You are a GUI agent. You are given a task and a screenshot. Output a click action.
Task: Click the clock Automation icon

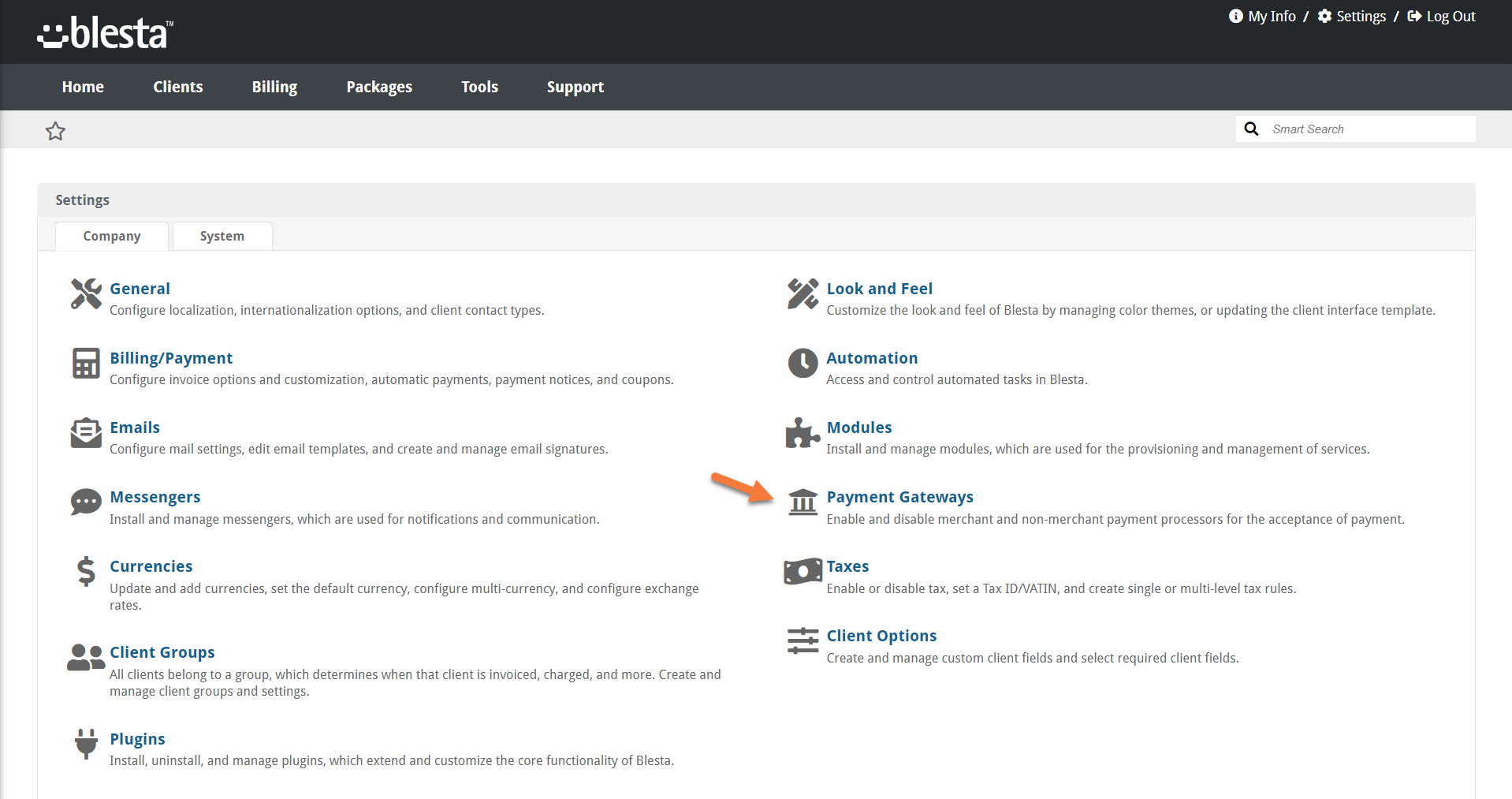[803, 364]
